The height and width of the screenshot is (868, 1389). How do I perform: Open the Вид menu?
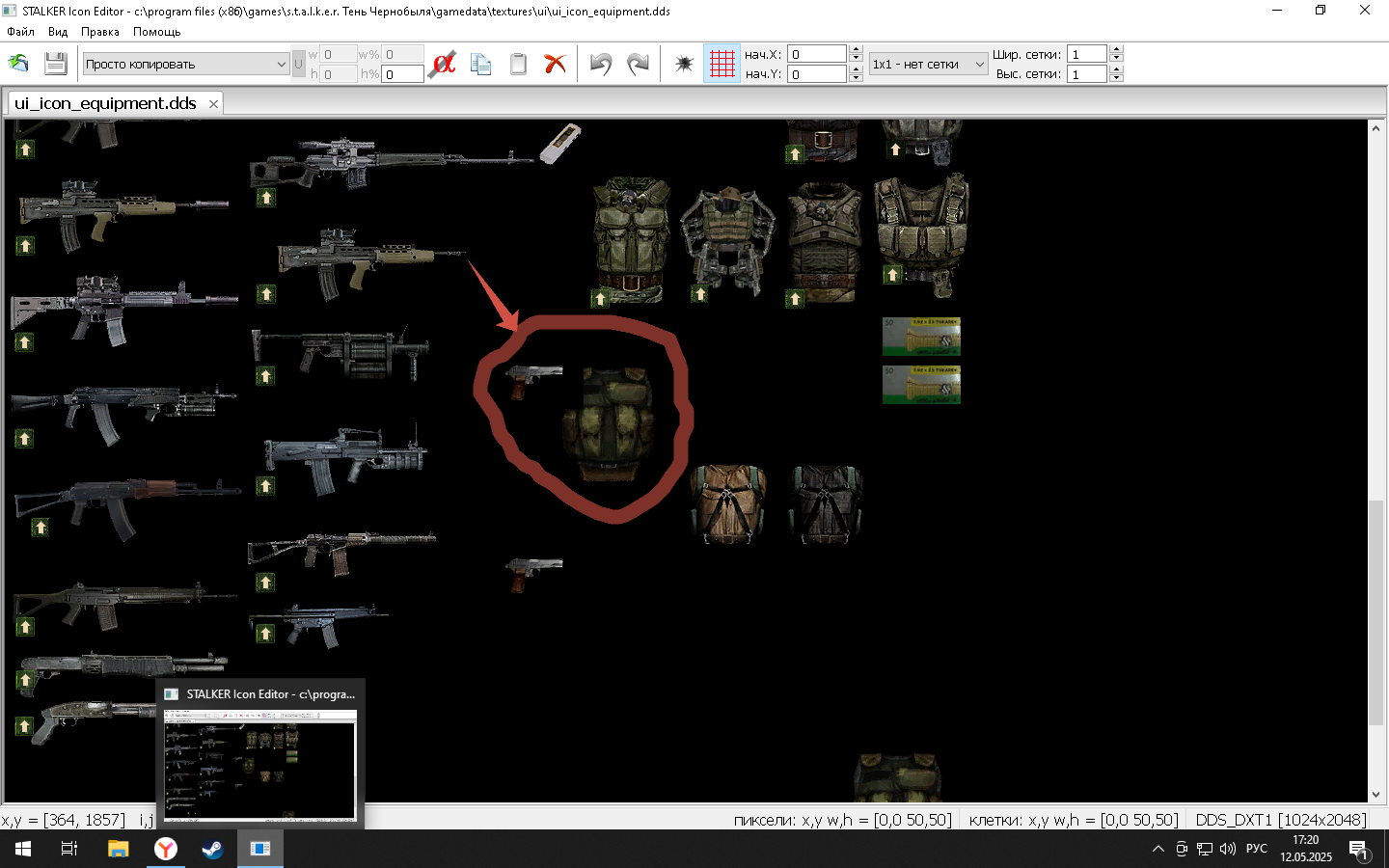58,32
